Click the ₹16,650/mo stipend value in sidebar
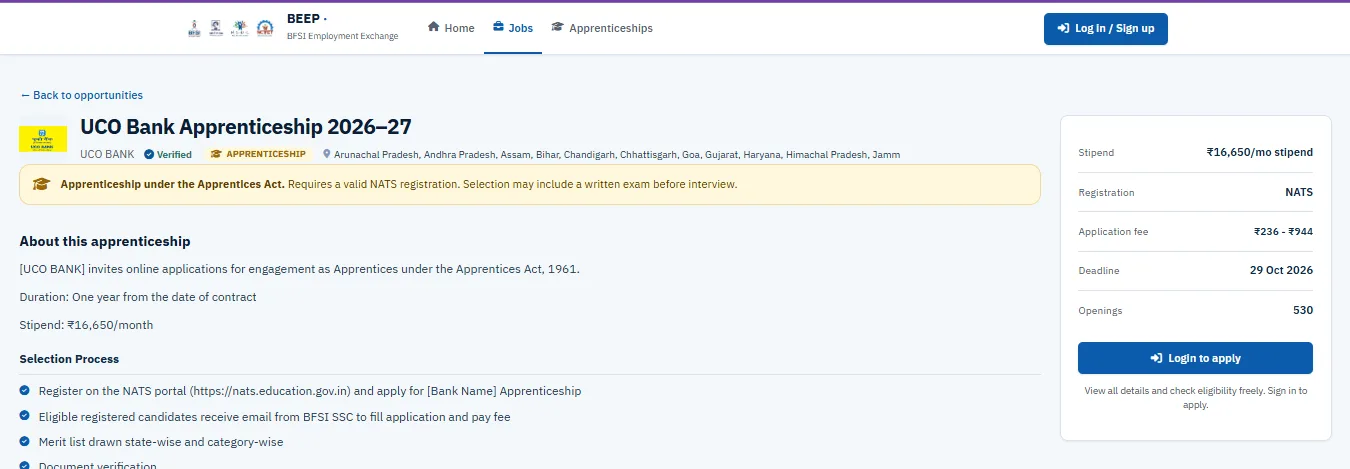 [1260, 152]
